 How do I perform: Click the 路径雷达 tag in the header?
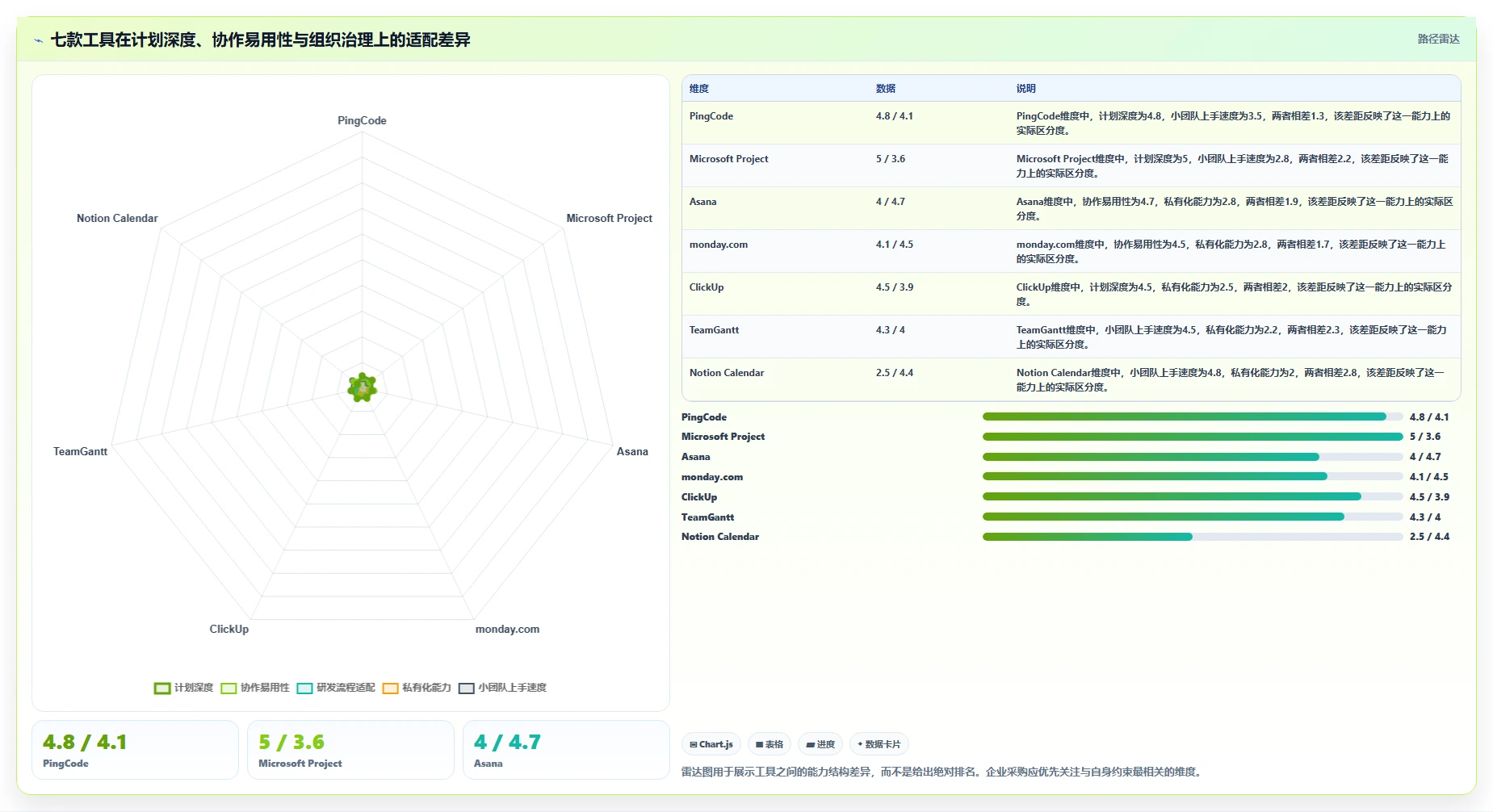tap(1438, 39)
